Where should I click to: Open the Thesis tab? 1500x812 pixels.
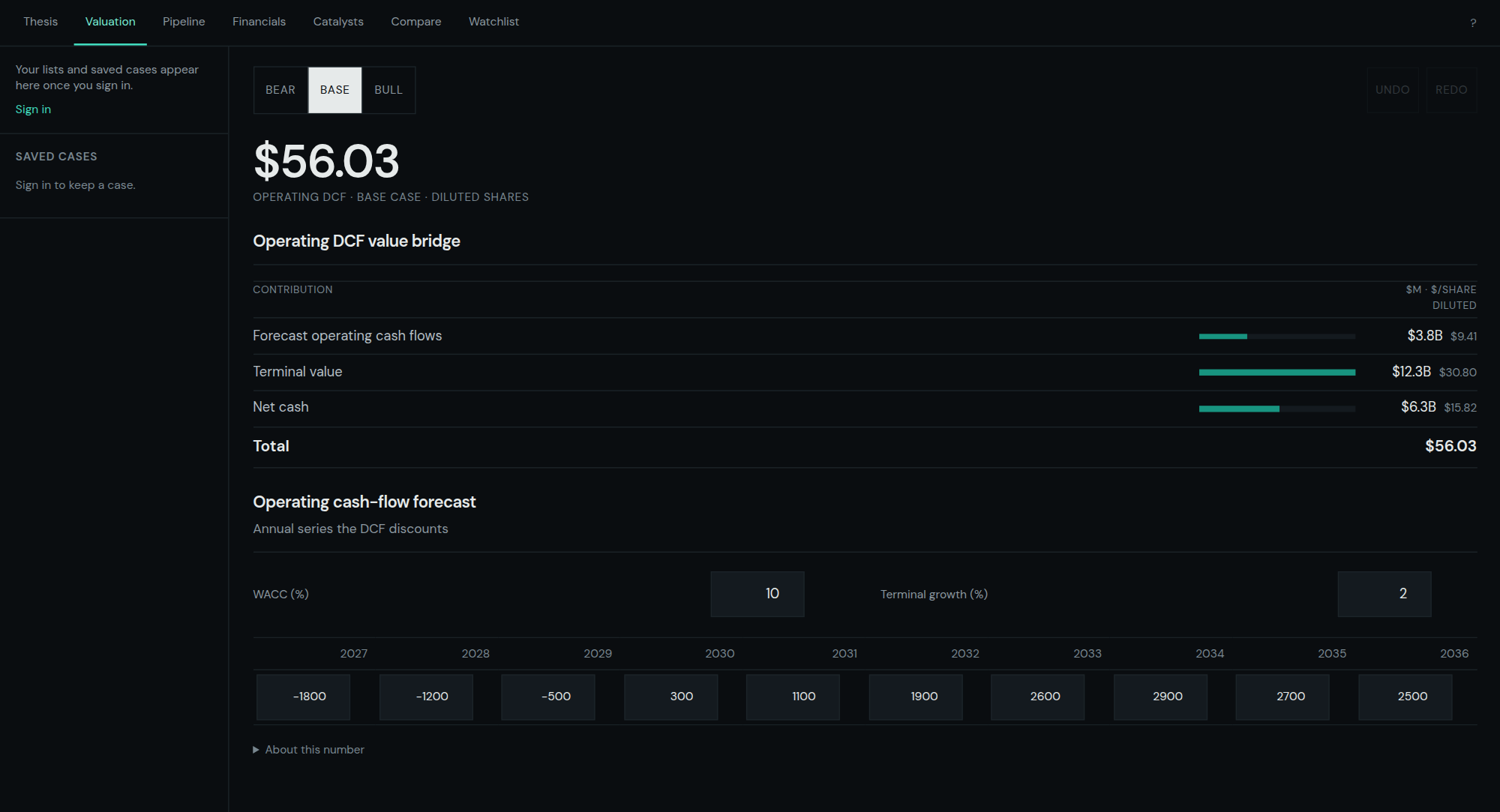(x=40, y=22)
